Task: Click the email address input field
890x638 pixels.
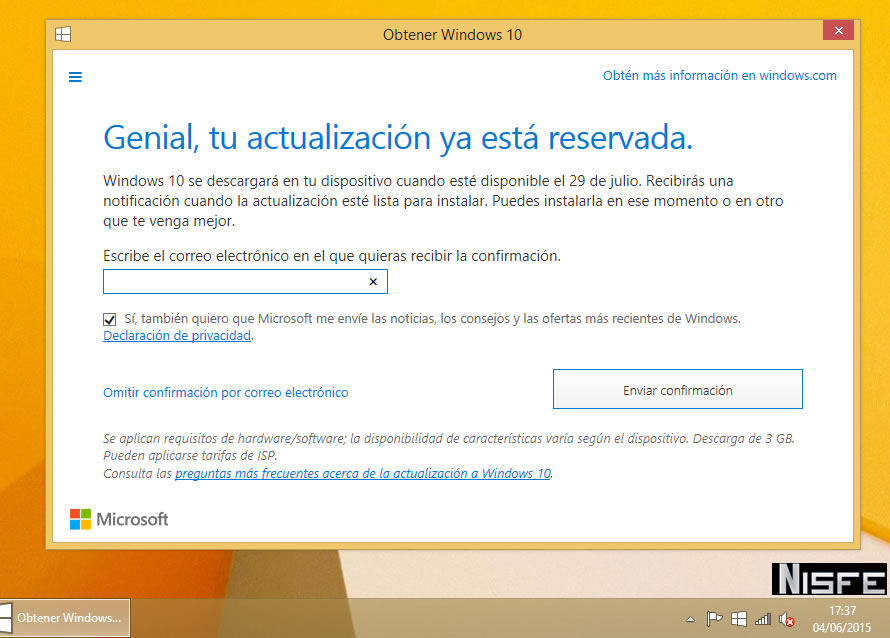Action: coord(233,283)
